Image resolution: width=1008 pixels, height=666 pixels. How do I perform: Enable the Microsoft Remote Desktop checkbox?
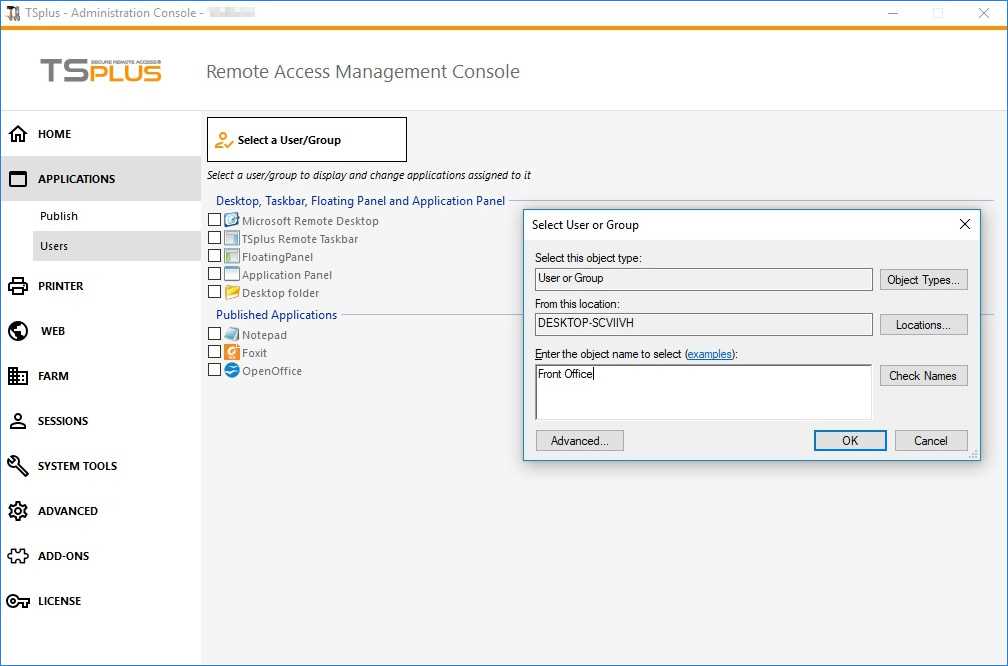point(214,220)
